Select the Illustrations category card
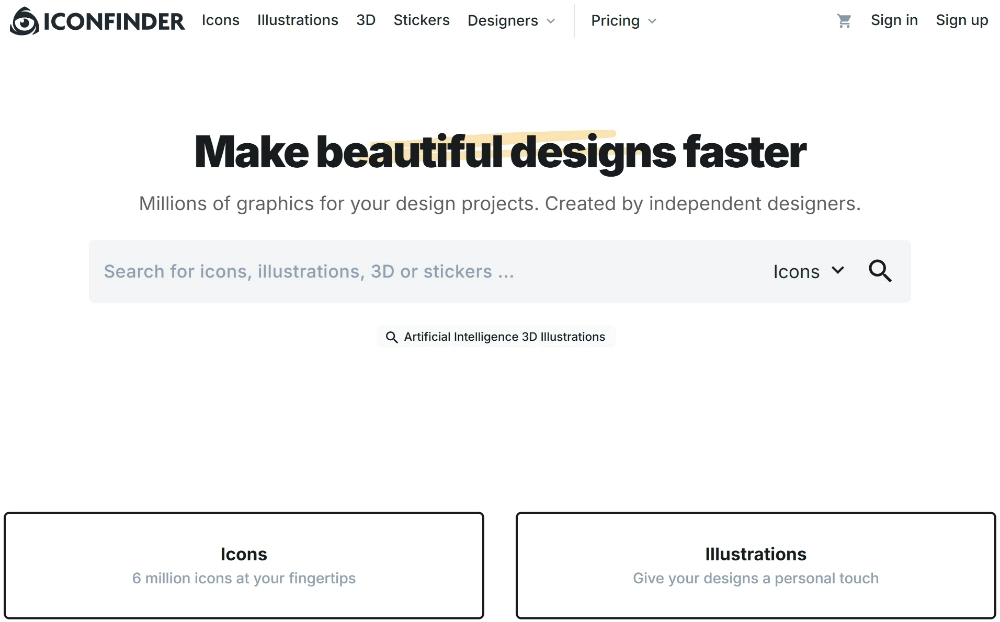 (x=755, y=565)
